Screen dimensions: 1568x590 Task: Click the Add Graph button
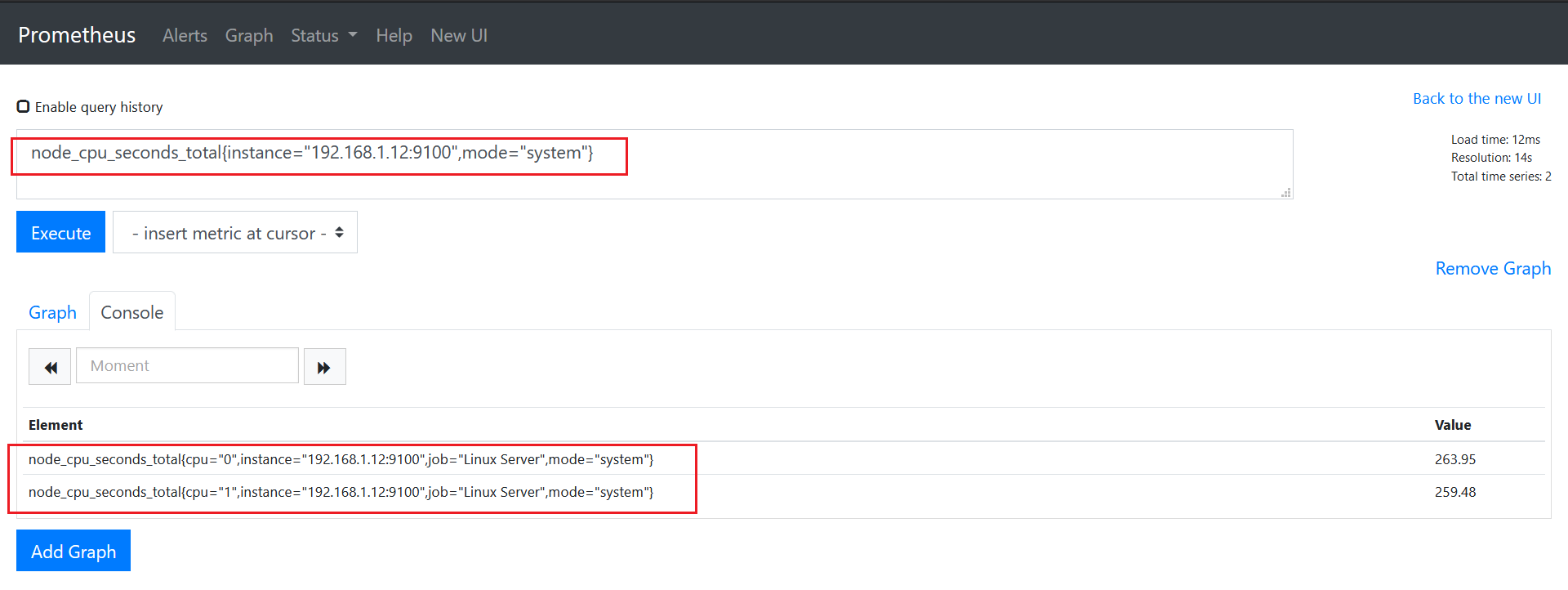[73, 552]
